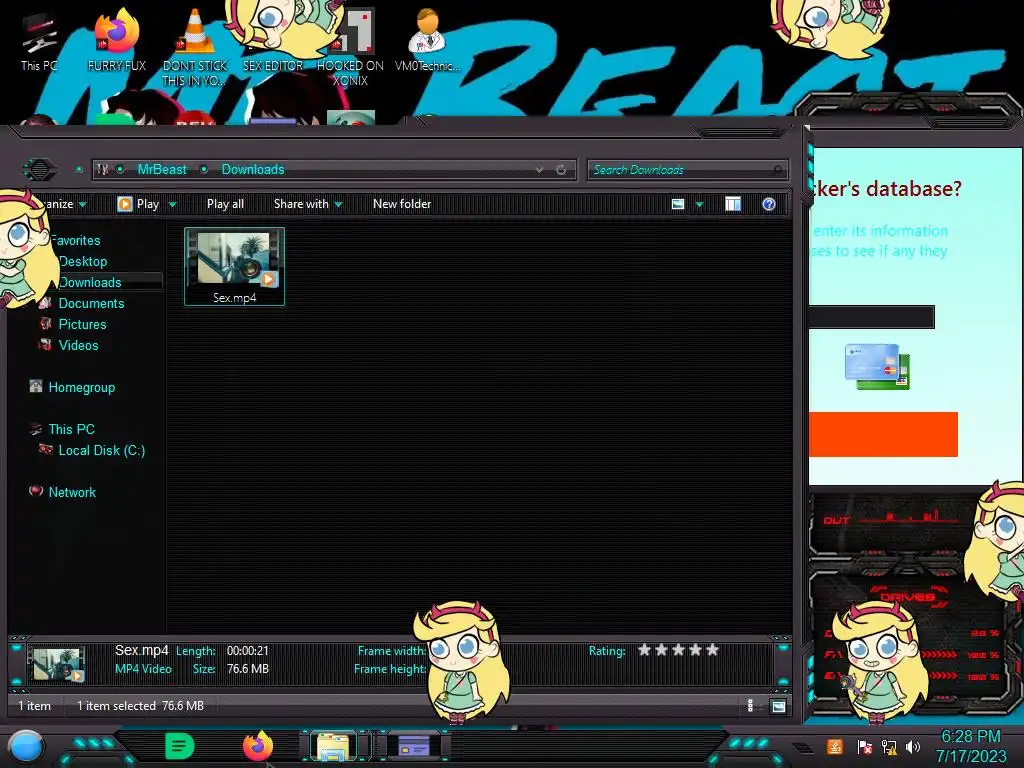1024x768 pixels.
Task: Click the Share with toolbar button
Action: 308,204
